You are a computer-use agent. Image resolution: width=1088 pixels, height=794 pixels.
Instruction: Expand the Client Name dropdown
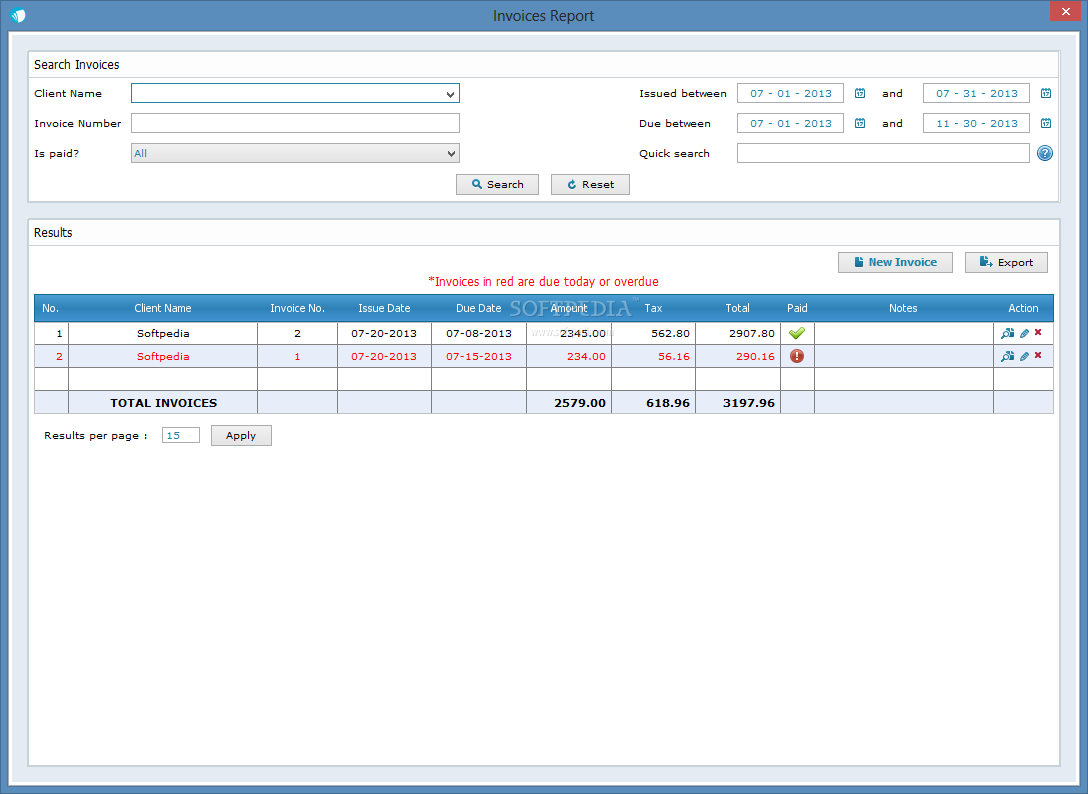coord(451,94)
